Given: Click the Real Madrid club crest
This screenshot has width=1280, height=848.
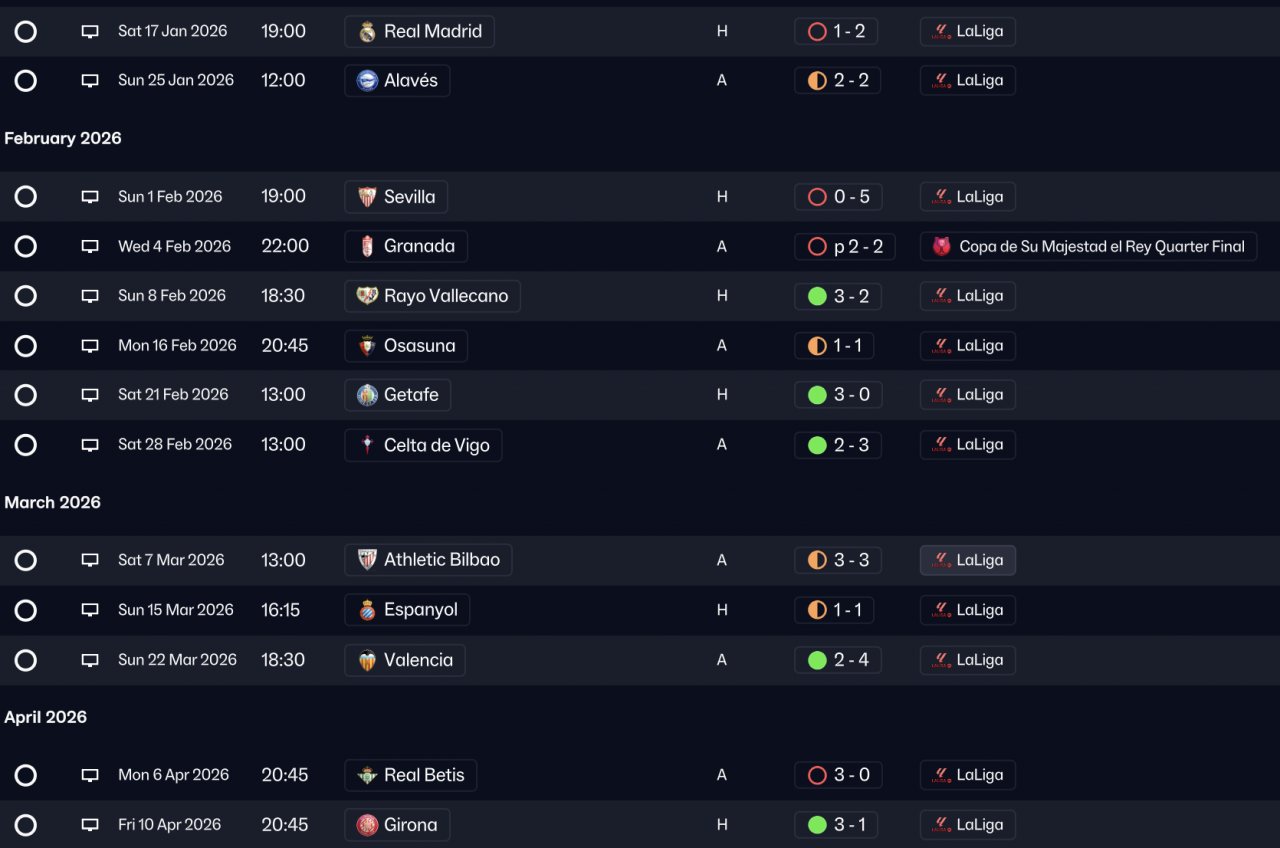Looking at the screenshot, I should coord(367,32).
